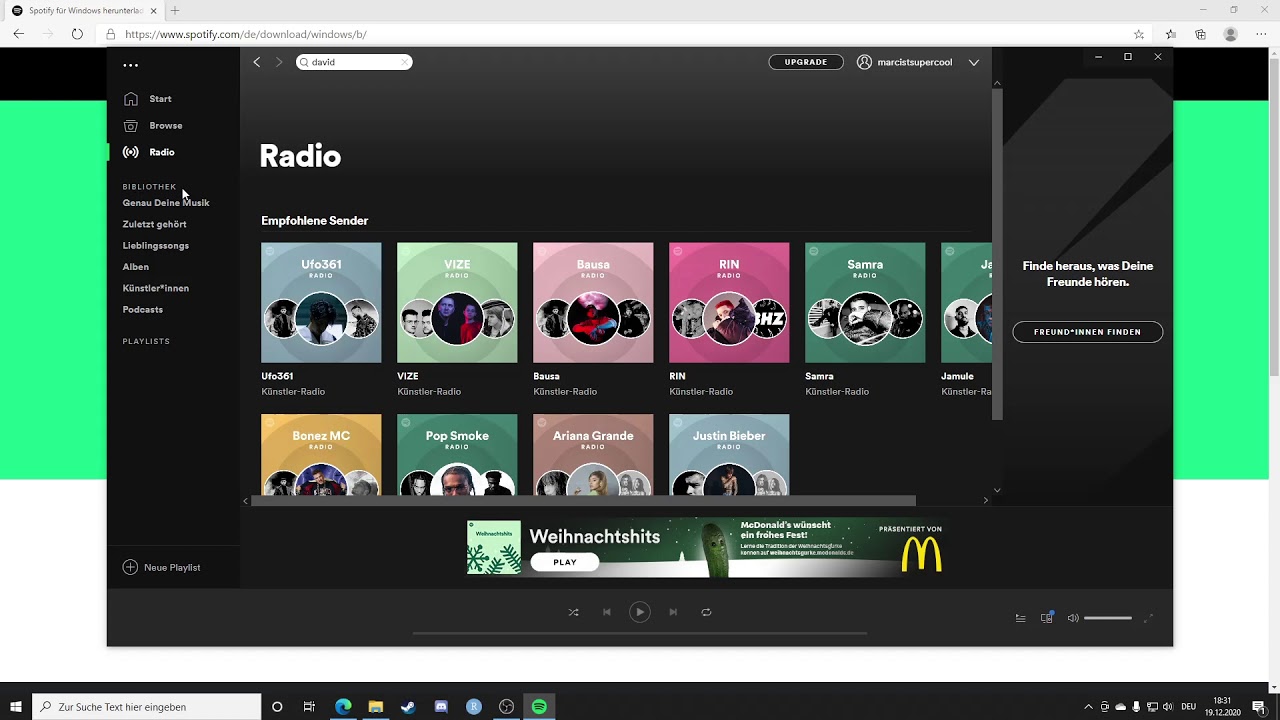Image resolution: width=1280 pixels, height=720 pixels.
Task: Click the browser address bar URL
Action: point(246,34)
